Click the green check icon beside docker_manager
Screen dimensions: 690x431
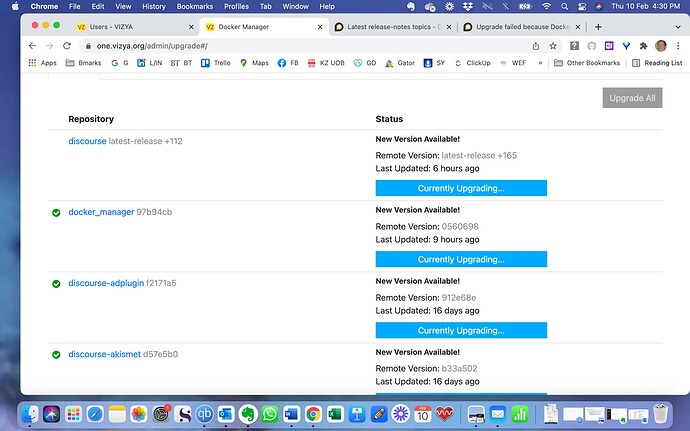[56, 213]
